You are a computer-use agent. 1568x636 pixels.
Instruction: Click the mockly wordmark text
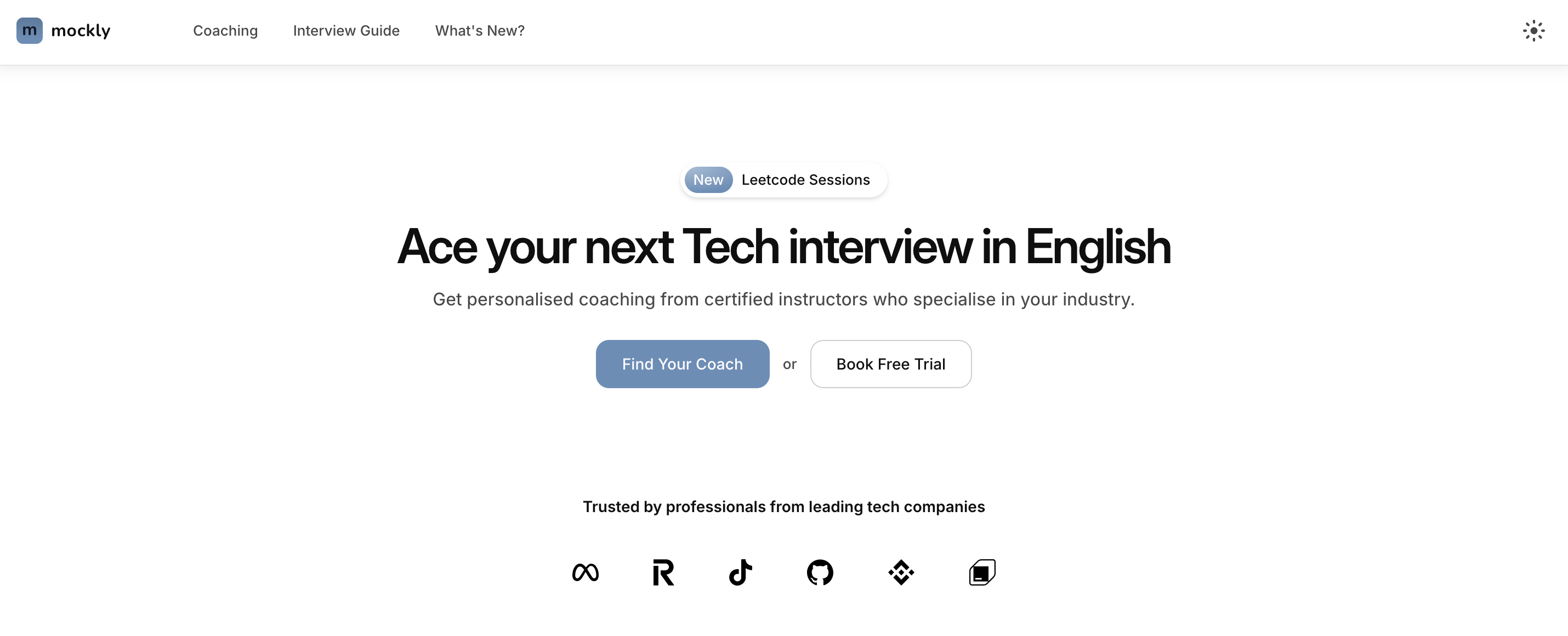82,31
